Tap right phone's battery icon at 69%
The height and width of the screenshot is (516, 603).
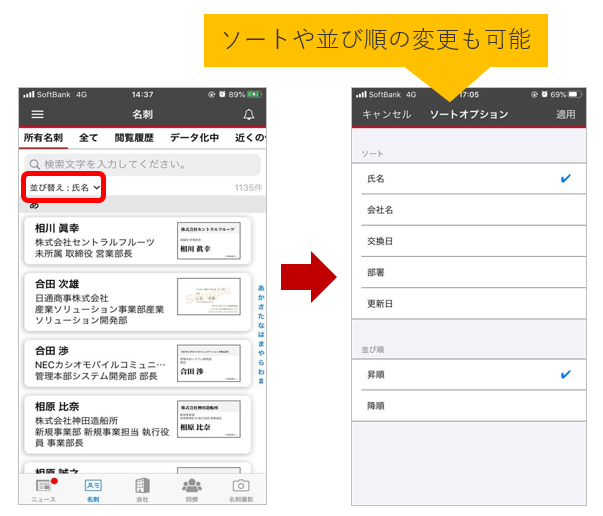[x=575, y=95]
